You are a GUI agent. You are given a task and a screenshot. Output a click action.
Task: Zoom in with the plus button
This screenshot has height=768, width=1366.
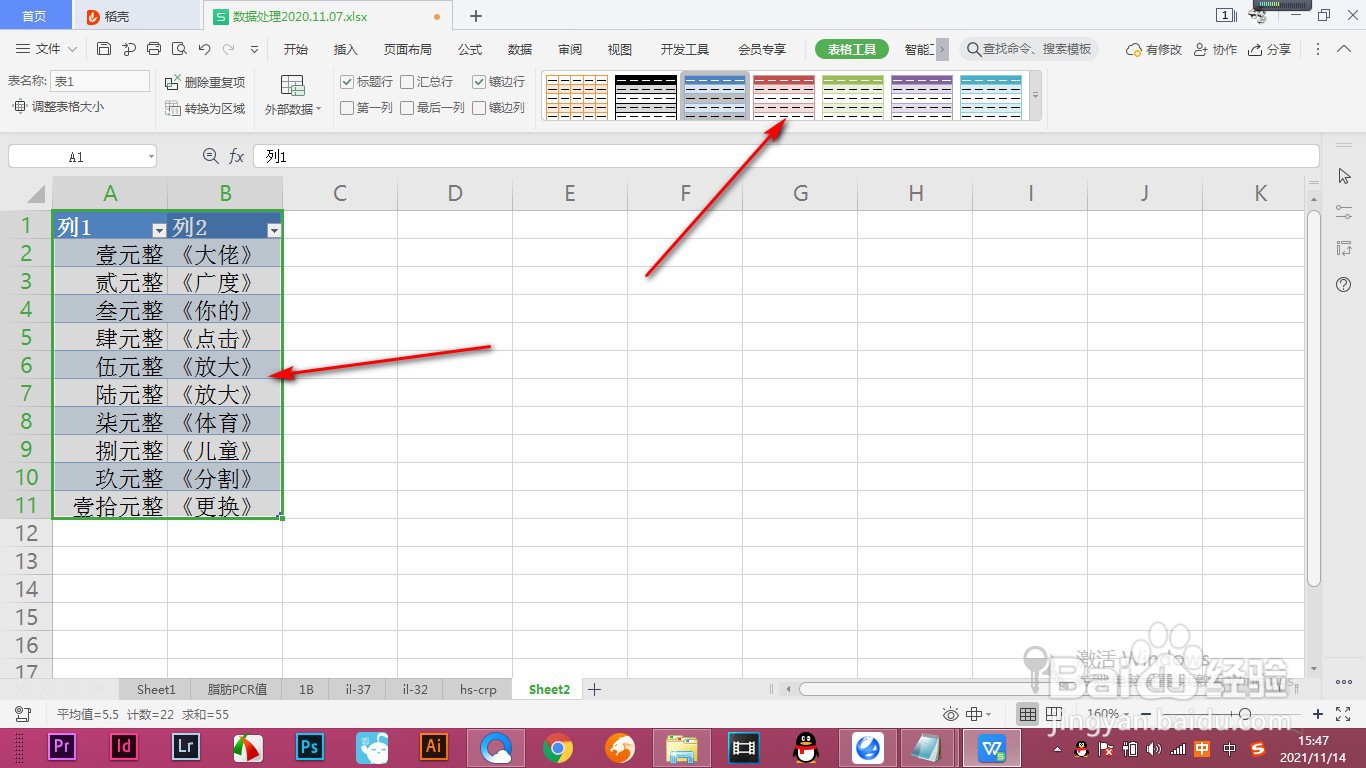(1318, 714)
